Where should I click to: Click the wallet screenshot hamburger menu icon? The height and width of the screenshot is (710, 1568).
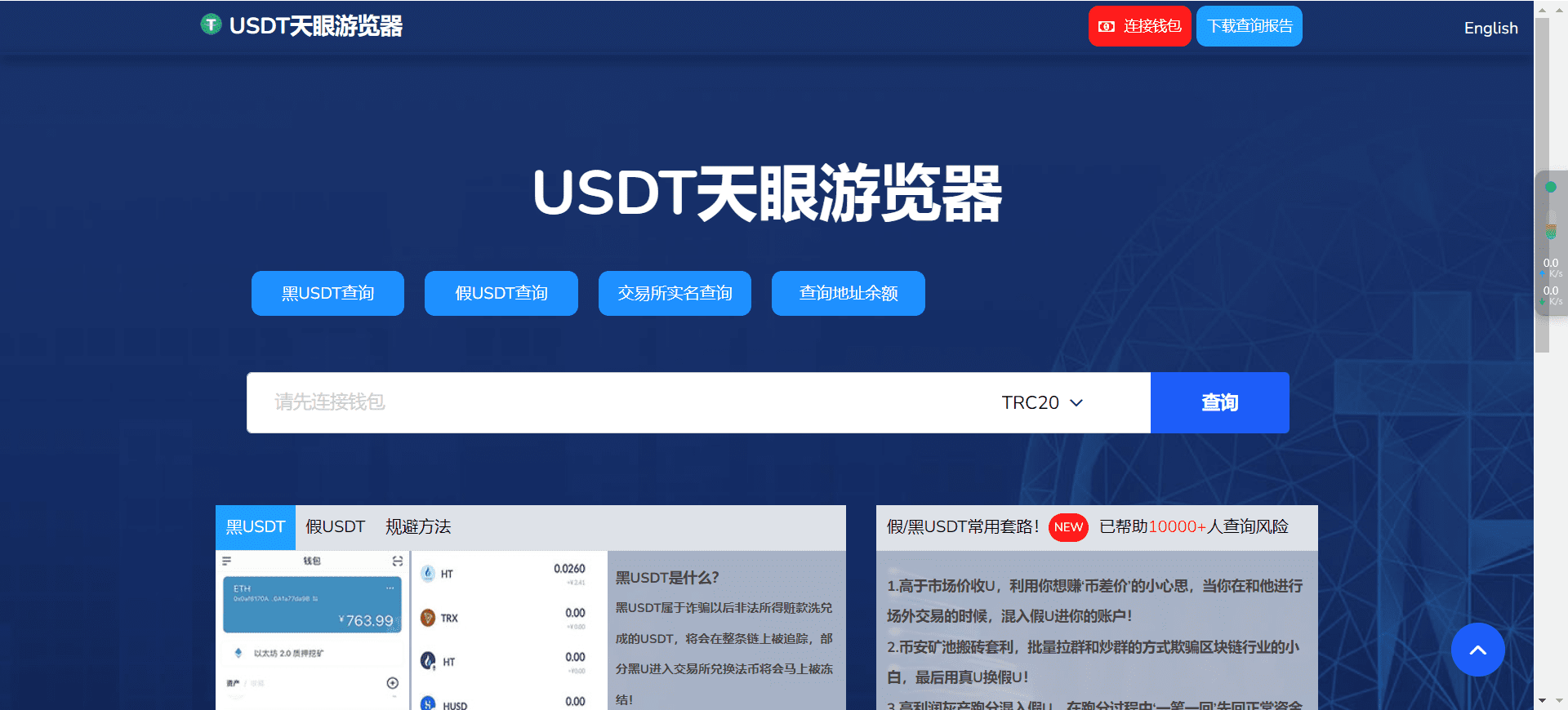(227, 561)
